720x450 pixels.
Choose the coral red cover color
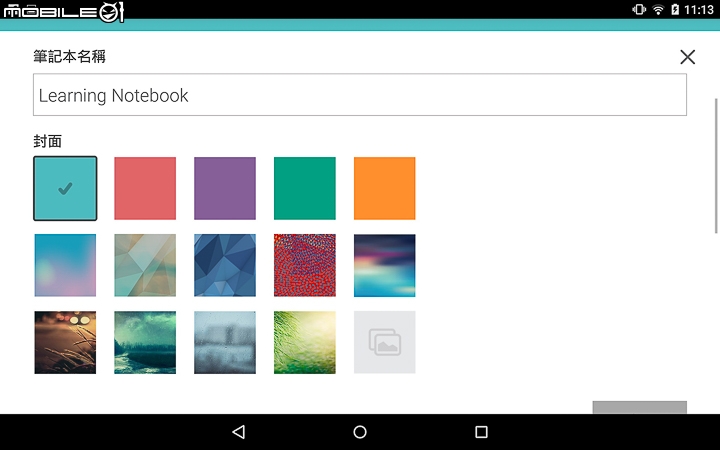point(145,188)
